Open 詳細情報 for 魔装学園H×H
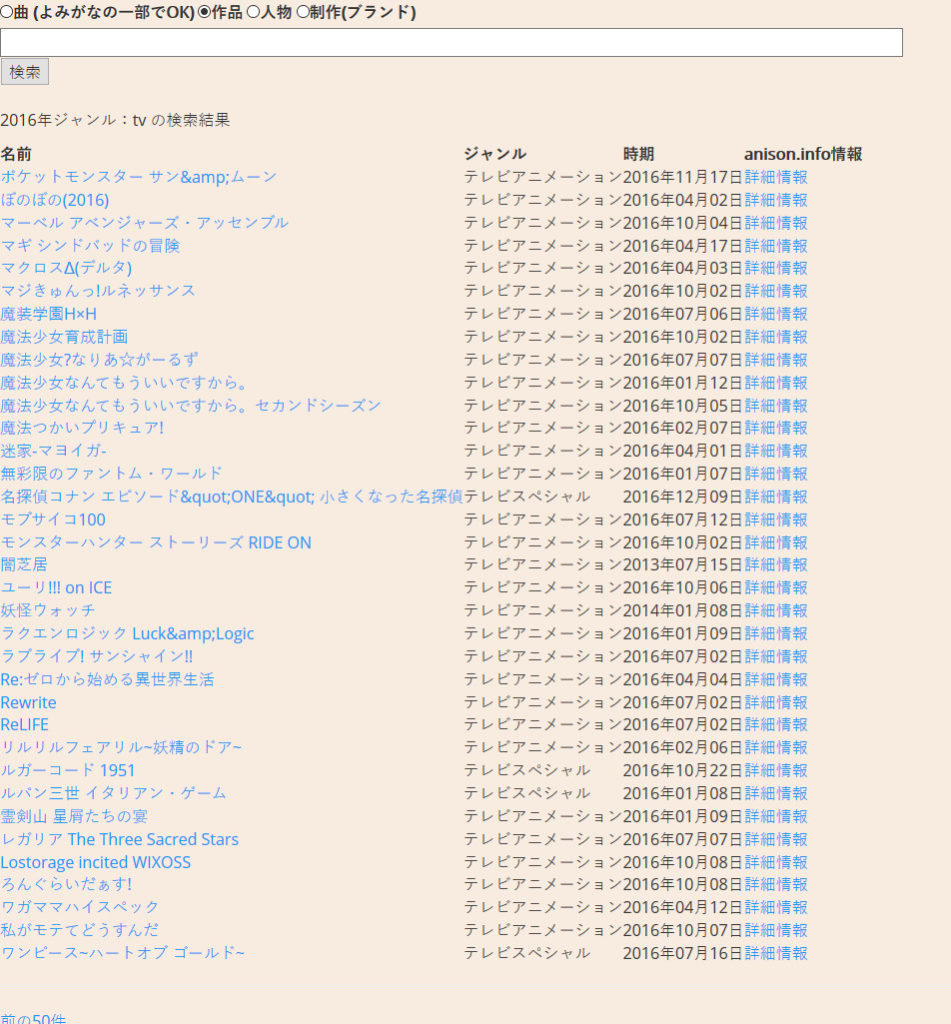The image size is (951, 1024). click(x=776, y=314)
